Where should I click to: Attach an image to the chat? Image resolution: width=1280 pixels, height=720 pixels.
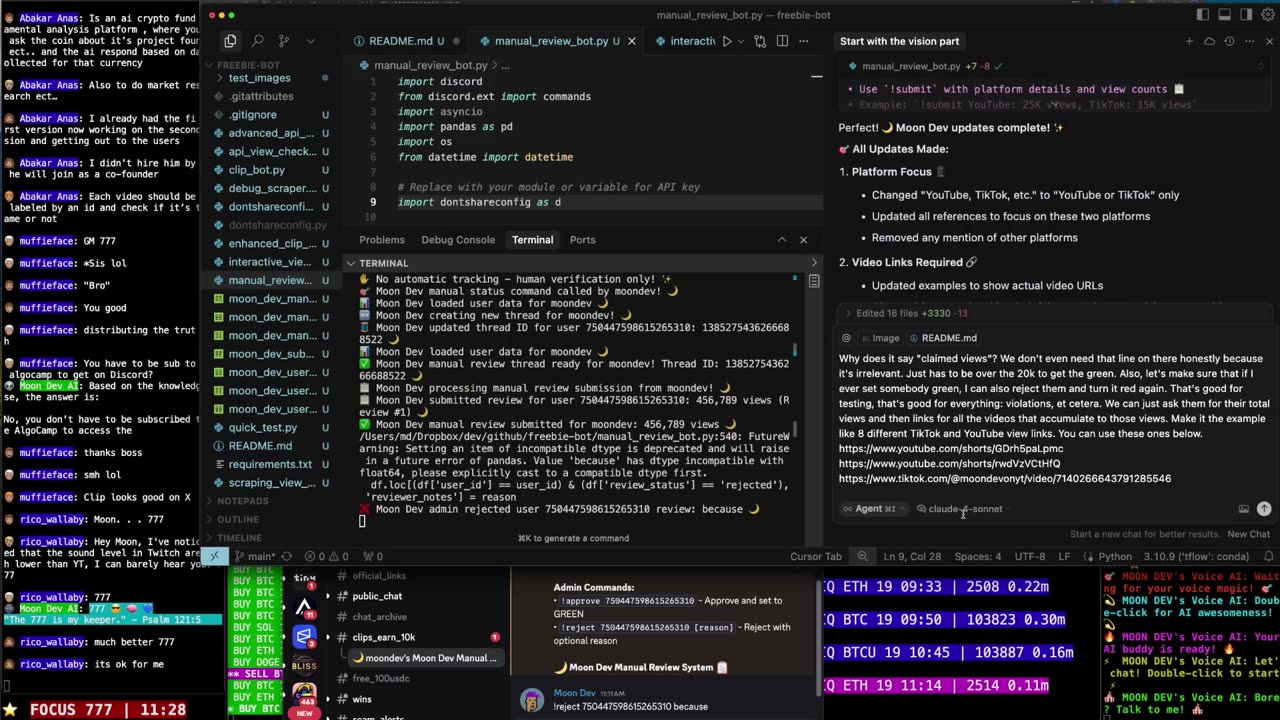tap(1243, 509)
